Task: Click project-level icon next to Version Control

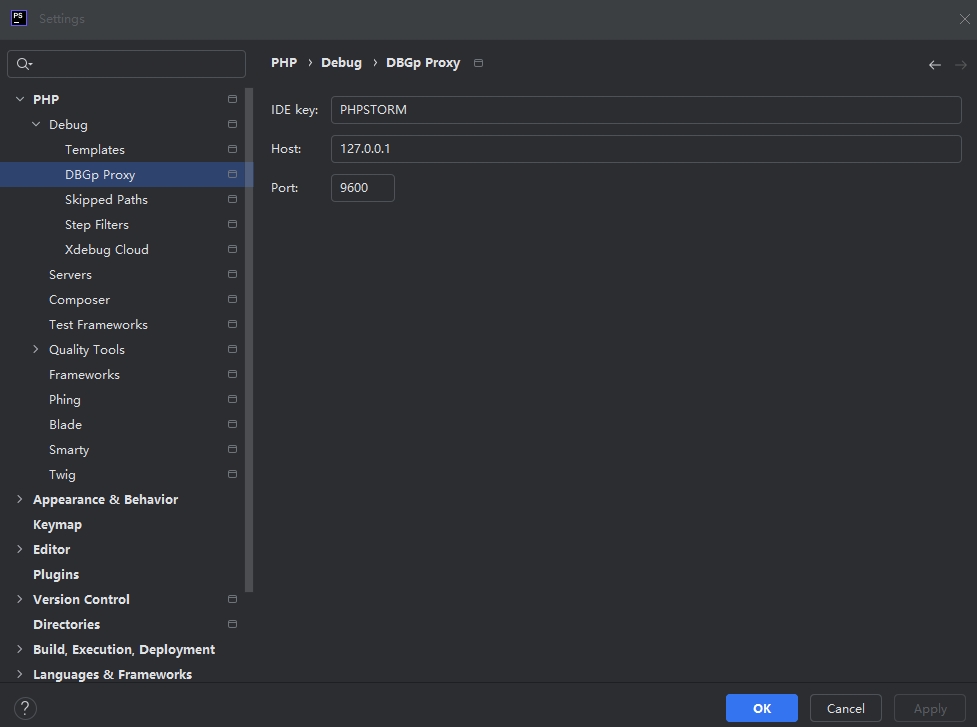Action: coord(232,599)
